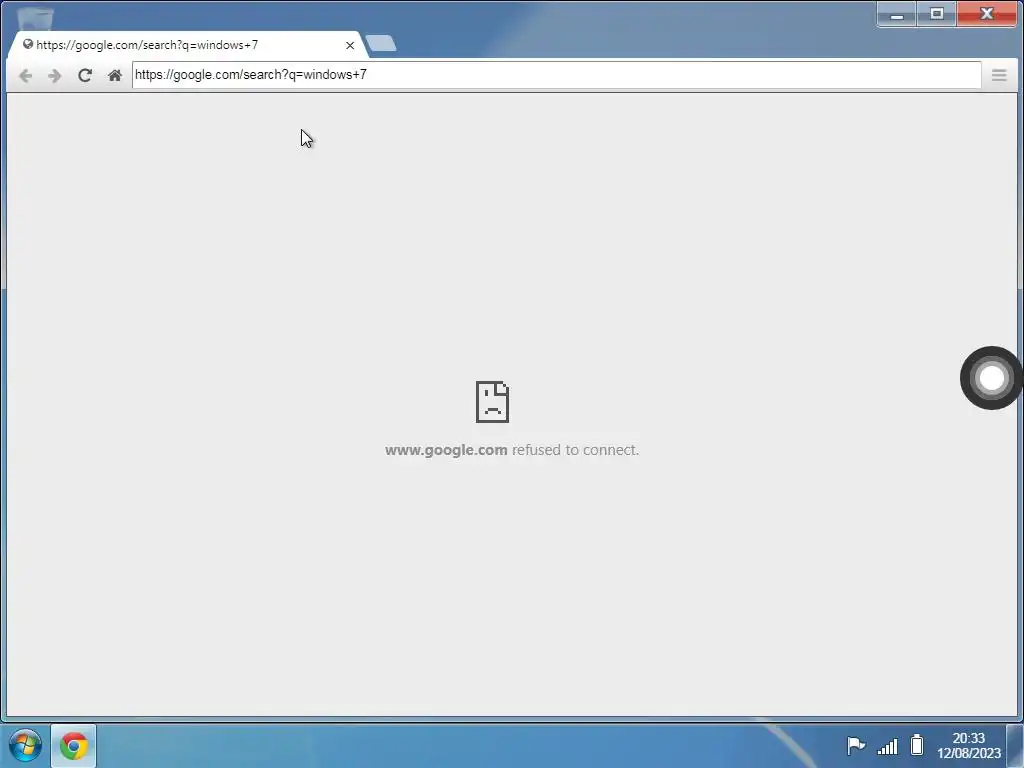
Task: Focus the address bar URL field
Action: (556, 74)
